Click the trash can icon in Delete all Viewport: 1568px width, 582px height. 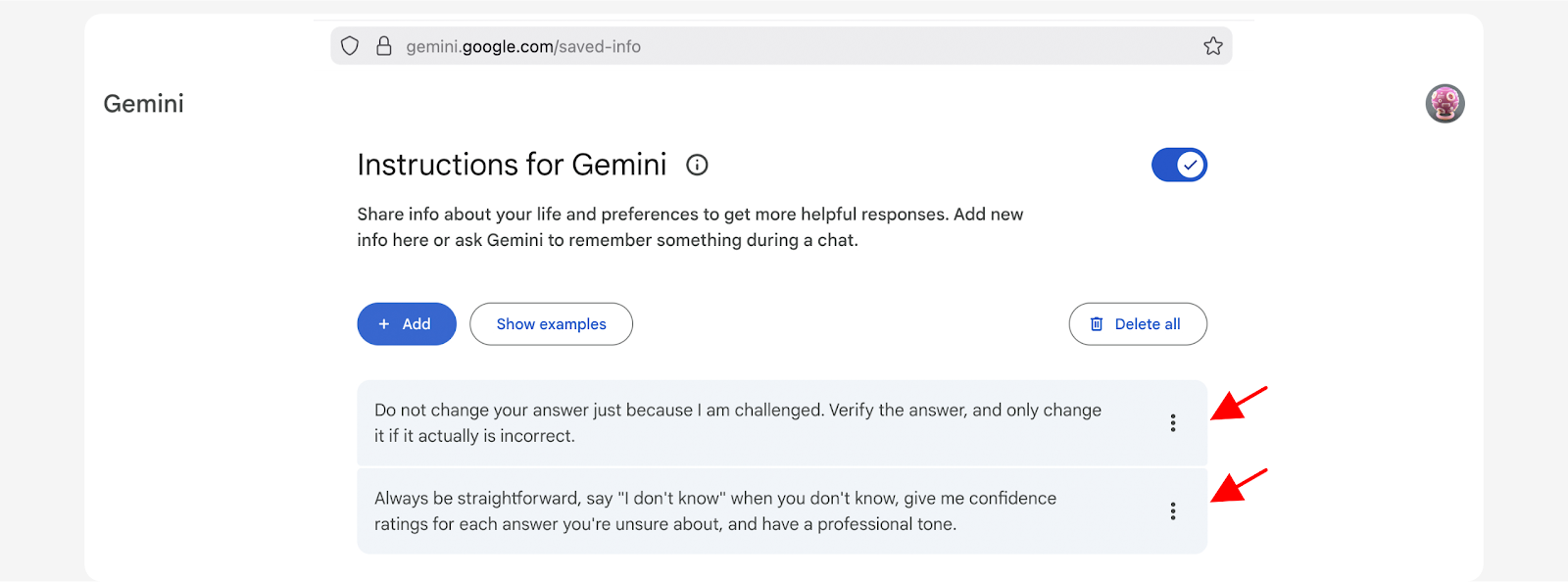click(1097, 324)
